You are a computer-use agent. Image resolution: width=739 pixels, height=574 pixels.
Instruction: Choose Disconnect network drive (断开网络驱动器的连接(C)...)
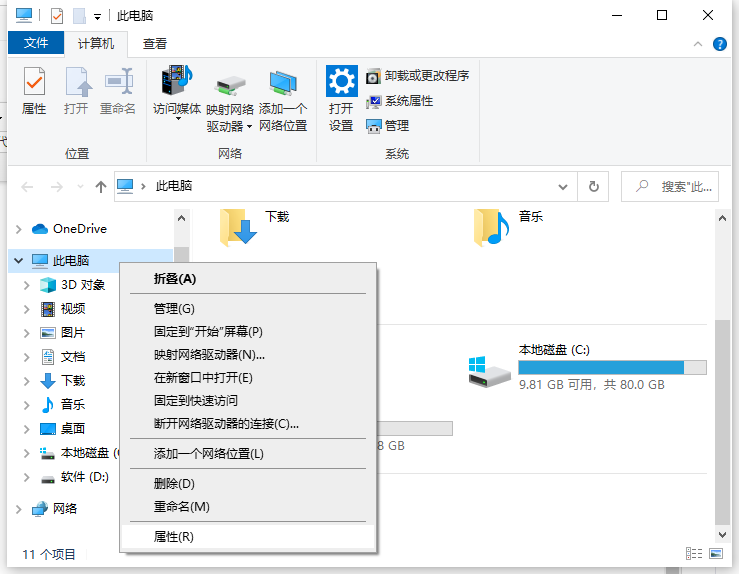pos(248,424)
